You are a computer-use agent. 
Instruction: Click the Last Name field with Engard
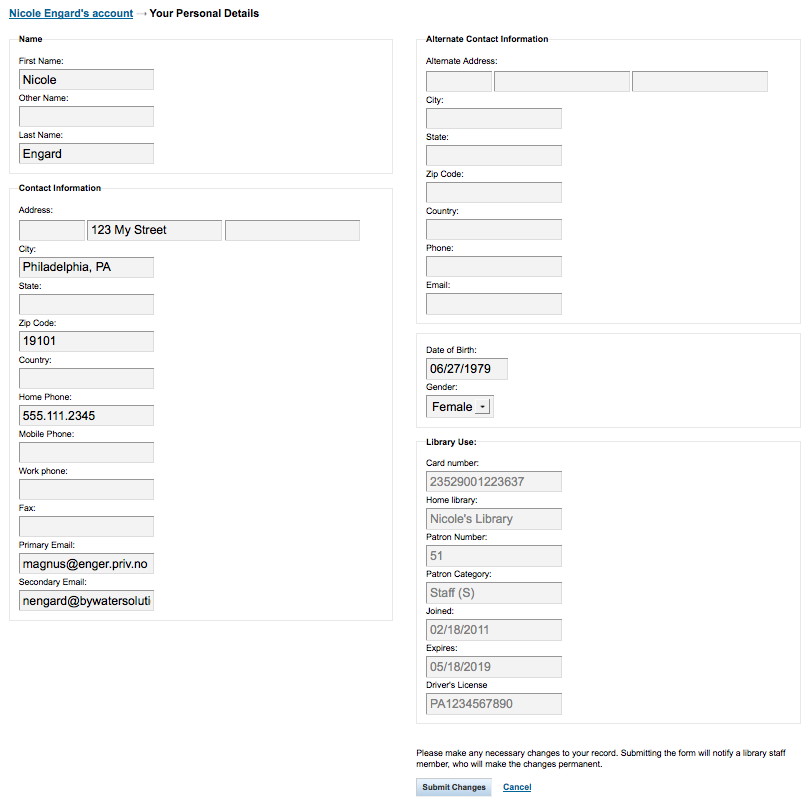pos(86,154)
